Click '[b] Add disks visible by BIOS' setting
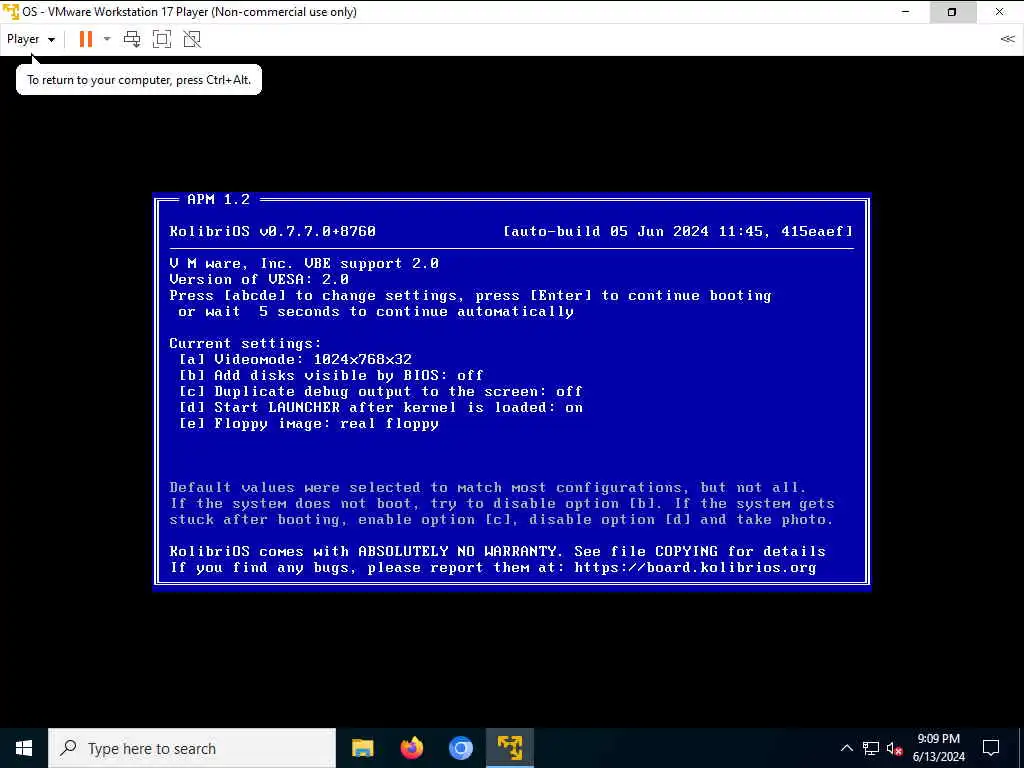The width and height of the screenshot is (1024, 768). point(331,376)
